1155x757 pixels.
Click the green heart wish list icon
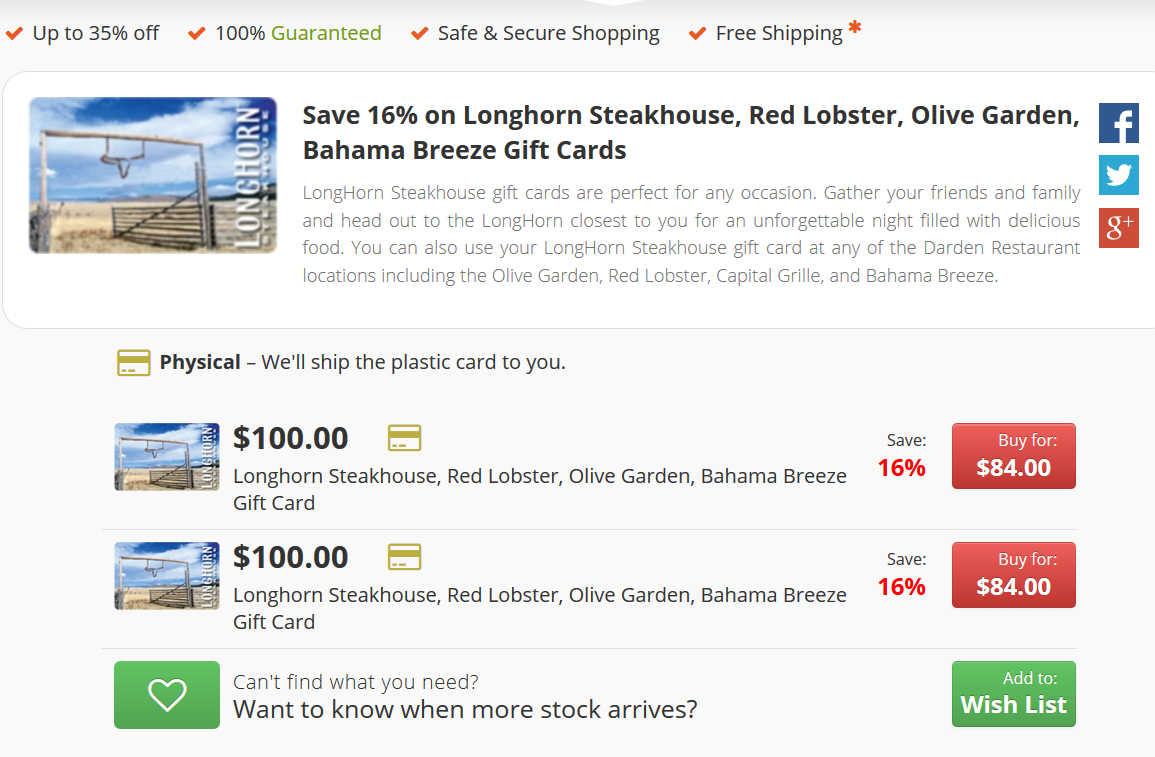click(166, 694)
